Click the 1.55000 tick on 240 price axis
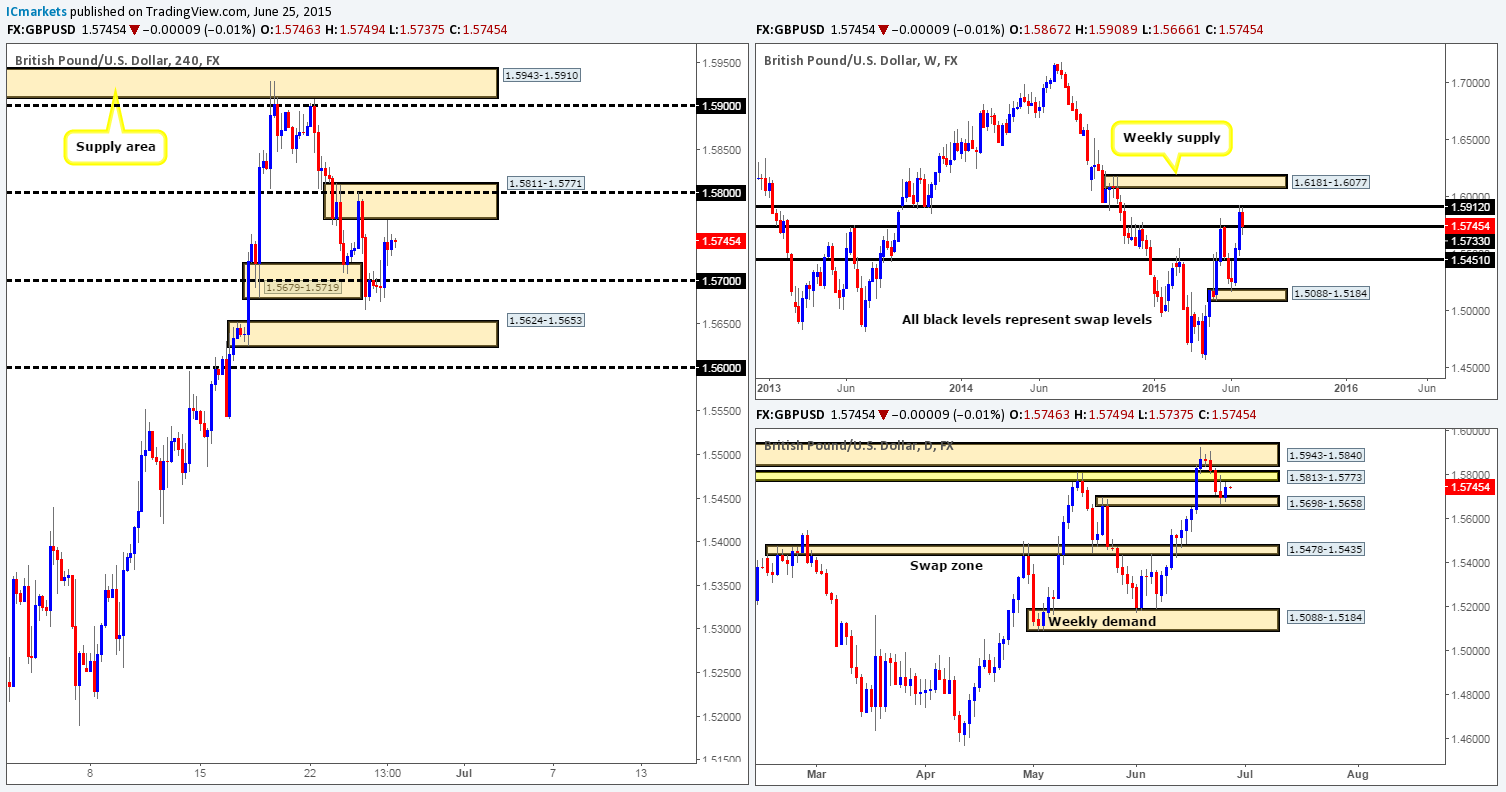 [721, 455]
